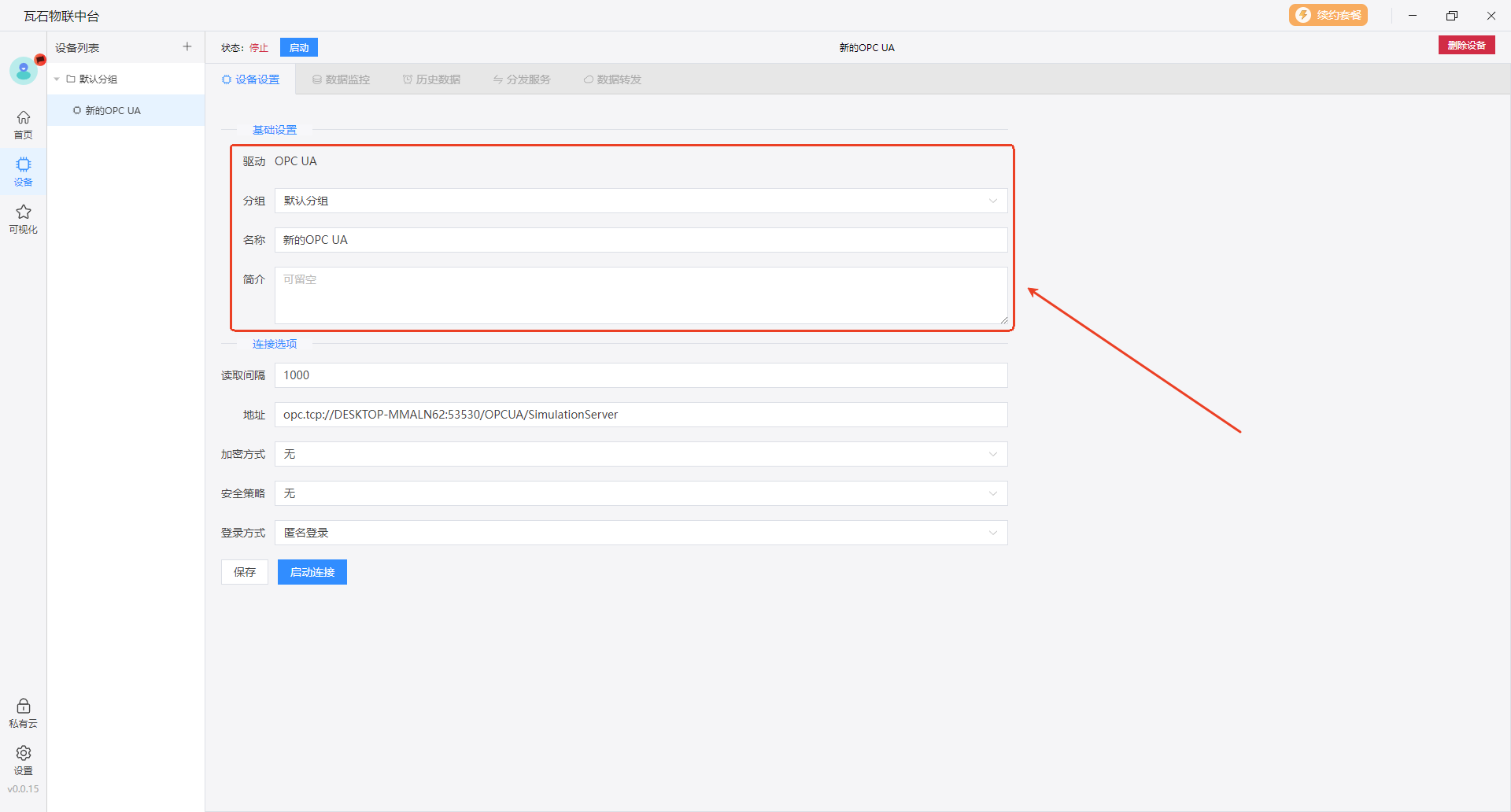The width and height of the screenshot is (1511, 812).
Task: Click the 保存 button
Action: (x=245, y=572)
